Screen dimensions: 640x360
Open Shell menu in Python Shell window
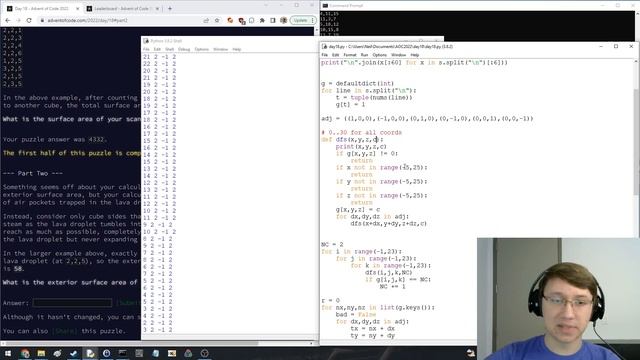(169, 49)
